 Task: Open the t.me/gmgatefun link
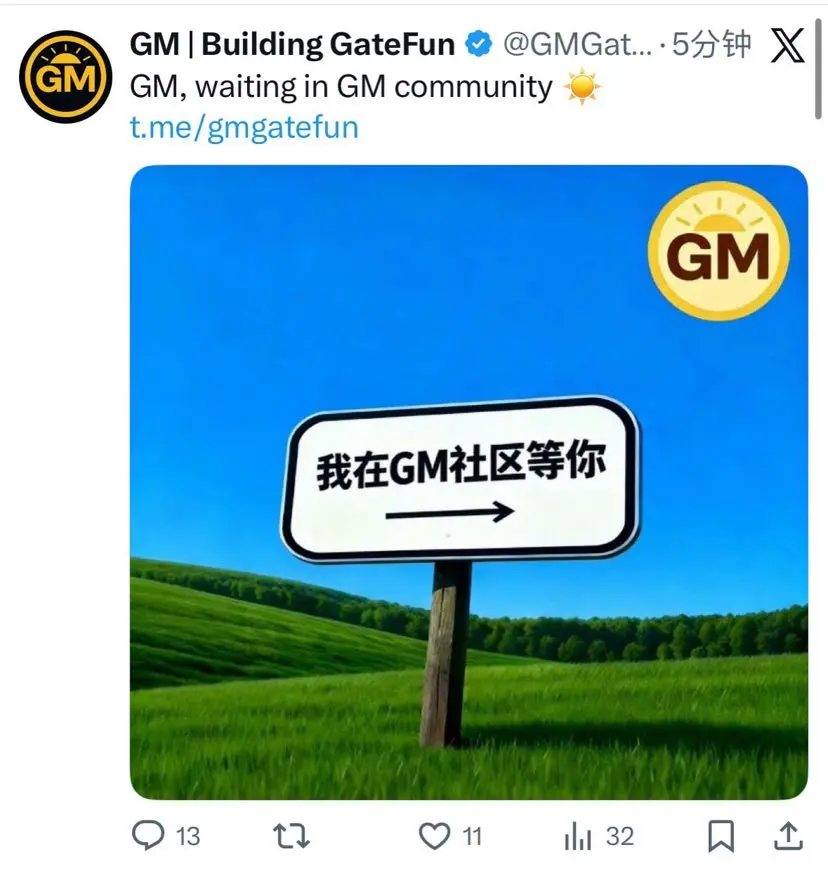click(x=244, y=127)
